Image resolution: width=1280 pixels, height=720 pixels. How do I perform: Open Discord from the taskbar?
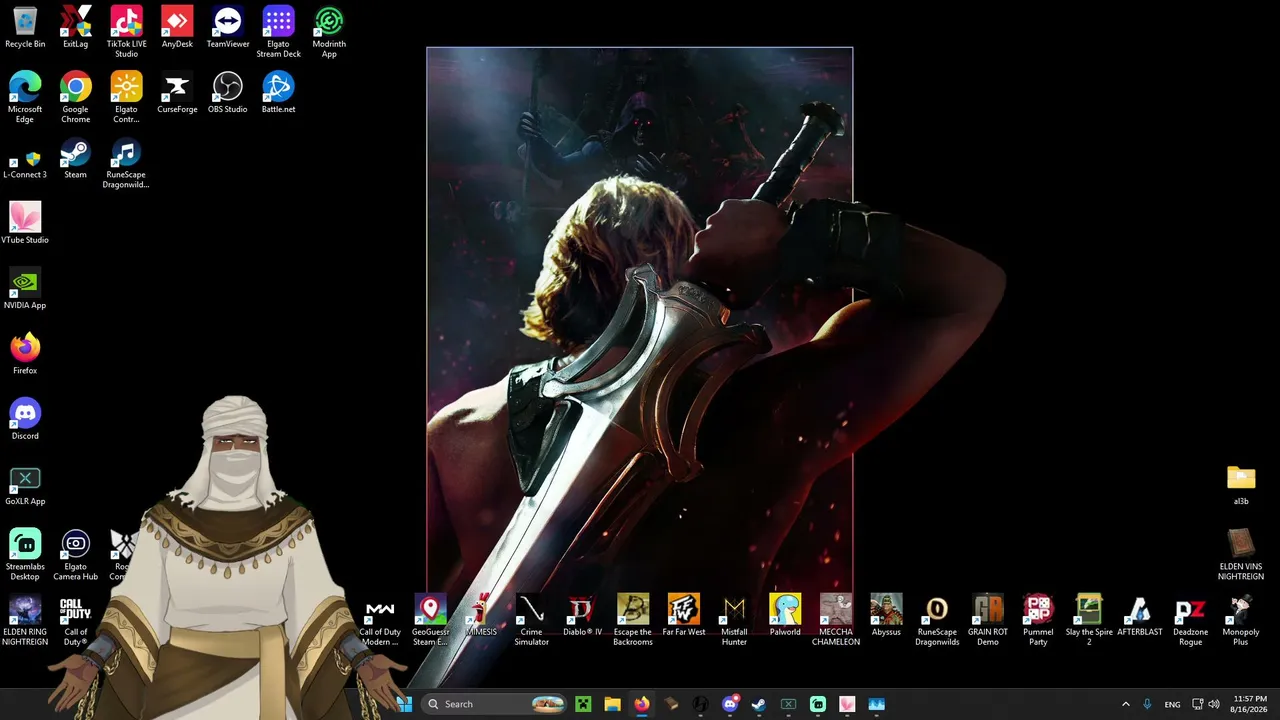tap(730, 704)
